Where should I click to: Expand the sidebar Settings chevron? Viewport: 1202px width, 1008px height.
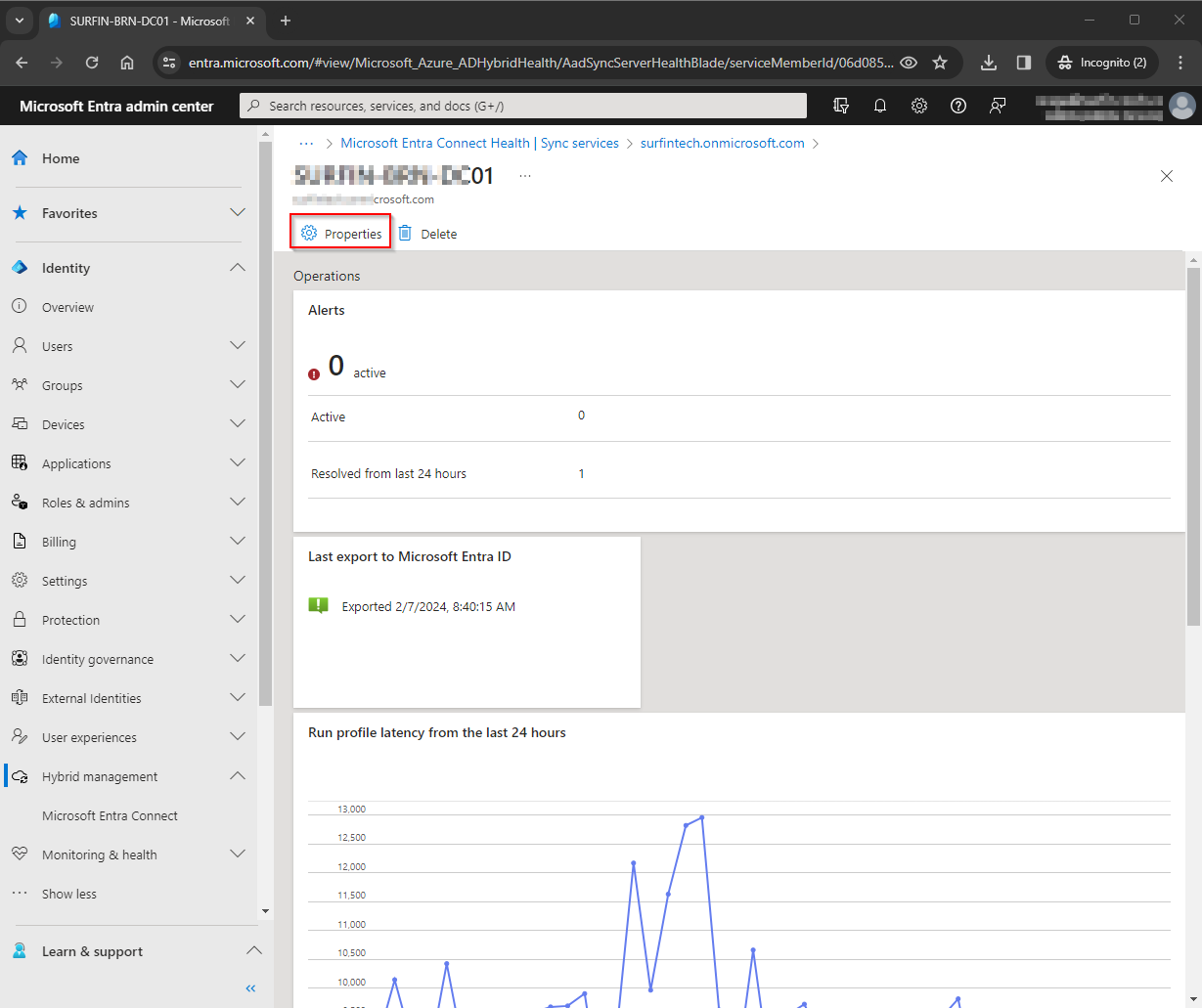click(238, 580)
